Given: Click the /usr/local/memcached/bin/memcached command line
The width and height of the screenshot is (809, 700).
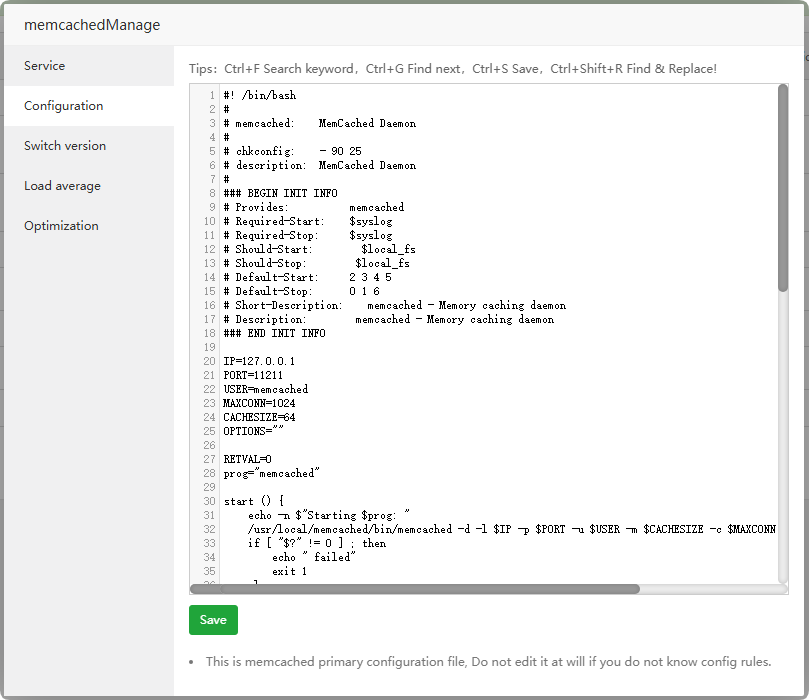Looking at the screenshot, I should tap(511, 529).
